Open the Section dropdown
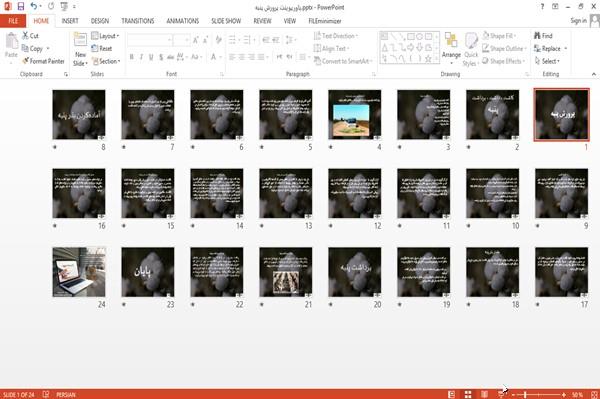This screenshot has width=600, height=399. point(106,61)
